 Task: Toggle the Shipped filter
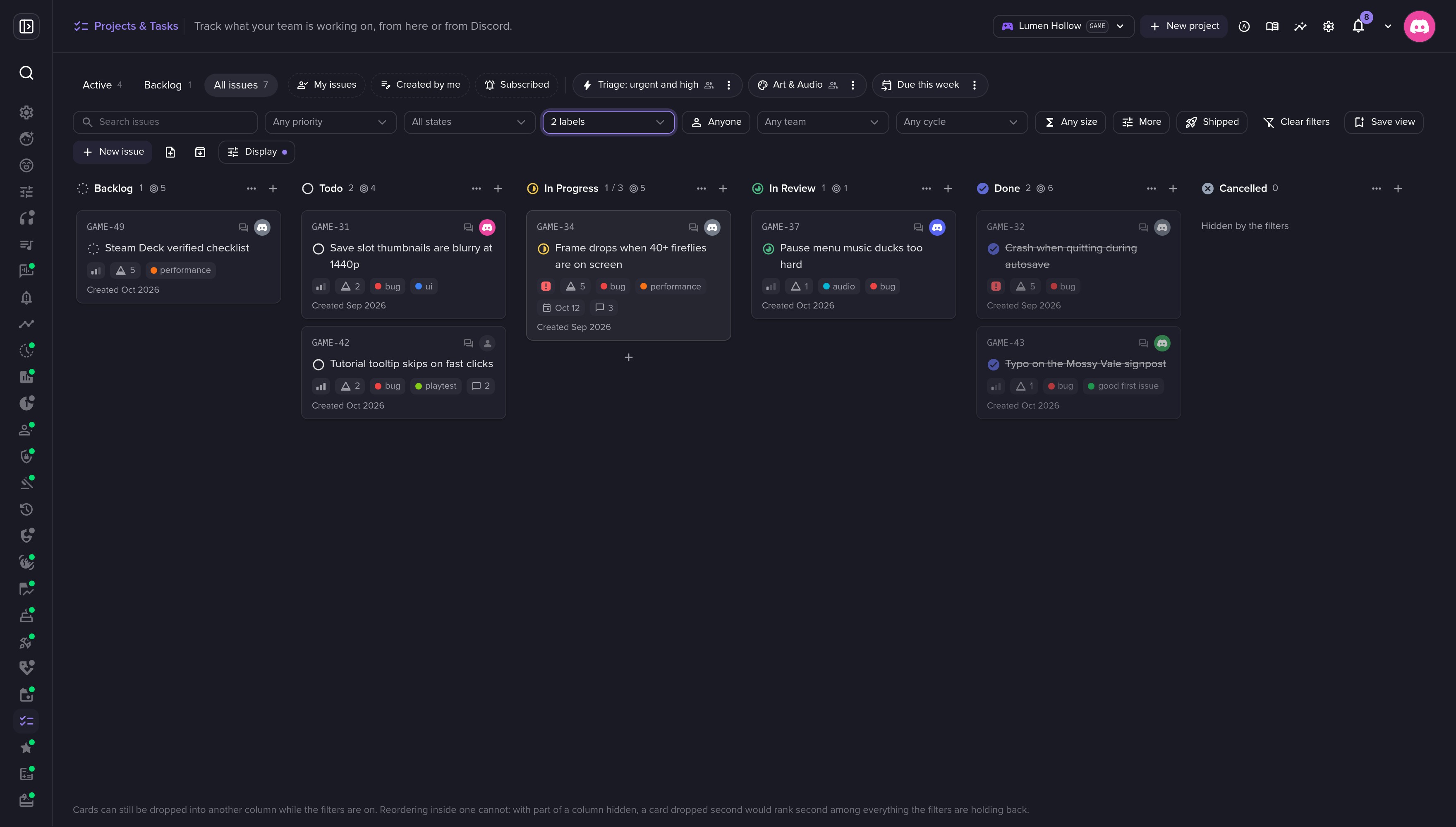pyautogui.click(x=1212, y=122)
